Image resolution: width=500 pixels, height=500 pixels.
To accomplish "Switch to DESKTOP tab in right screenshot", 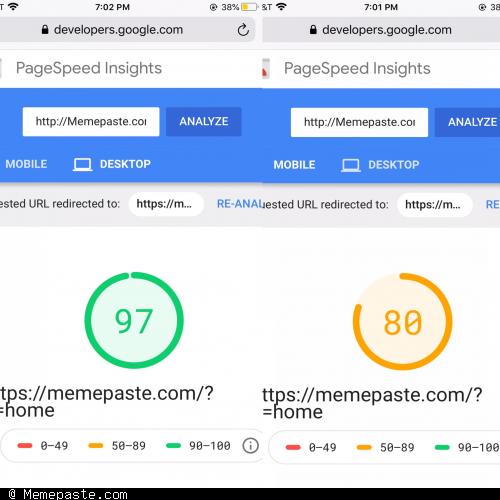I will pyautogui.click(x=394, y=165).
